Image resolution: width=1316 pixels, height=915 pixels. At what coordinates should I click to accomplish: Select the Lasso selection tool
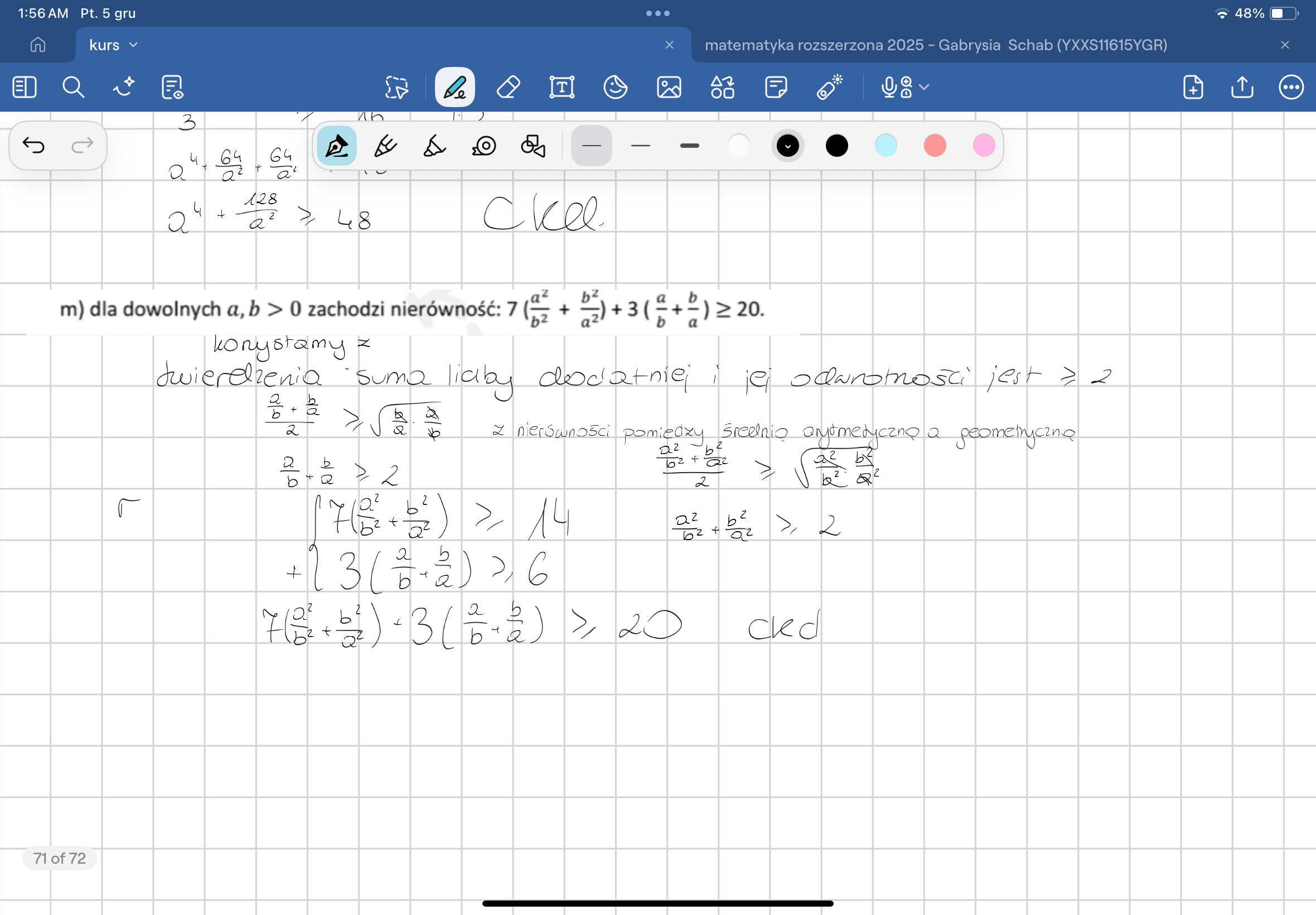(x=396, y=88)
